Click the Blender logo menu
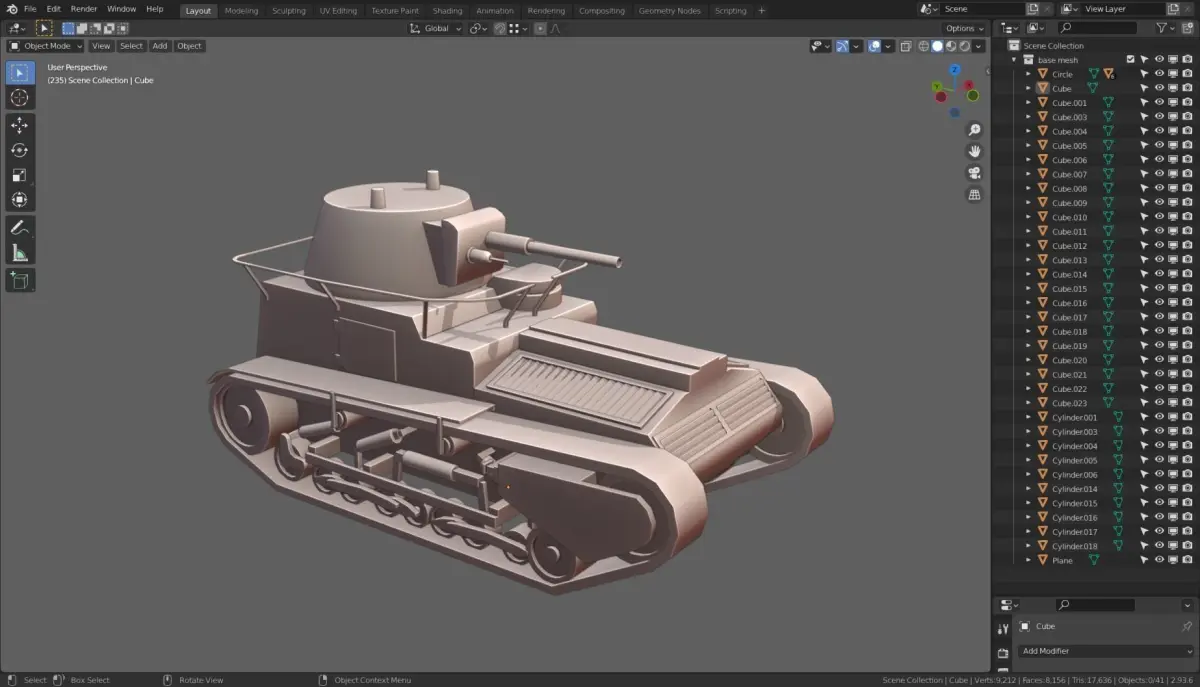 (12, 9)
